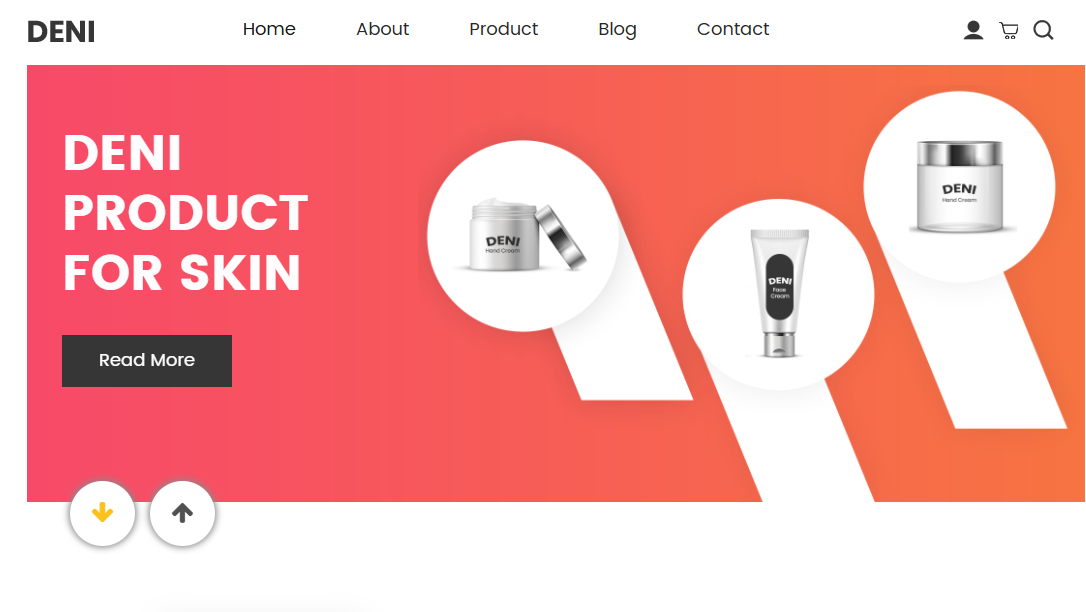Click the black up arrow button
The width and height of the screenshot is (1086, 612).
pyautogui.click(x=182, y=513)
